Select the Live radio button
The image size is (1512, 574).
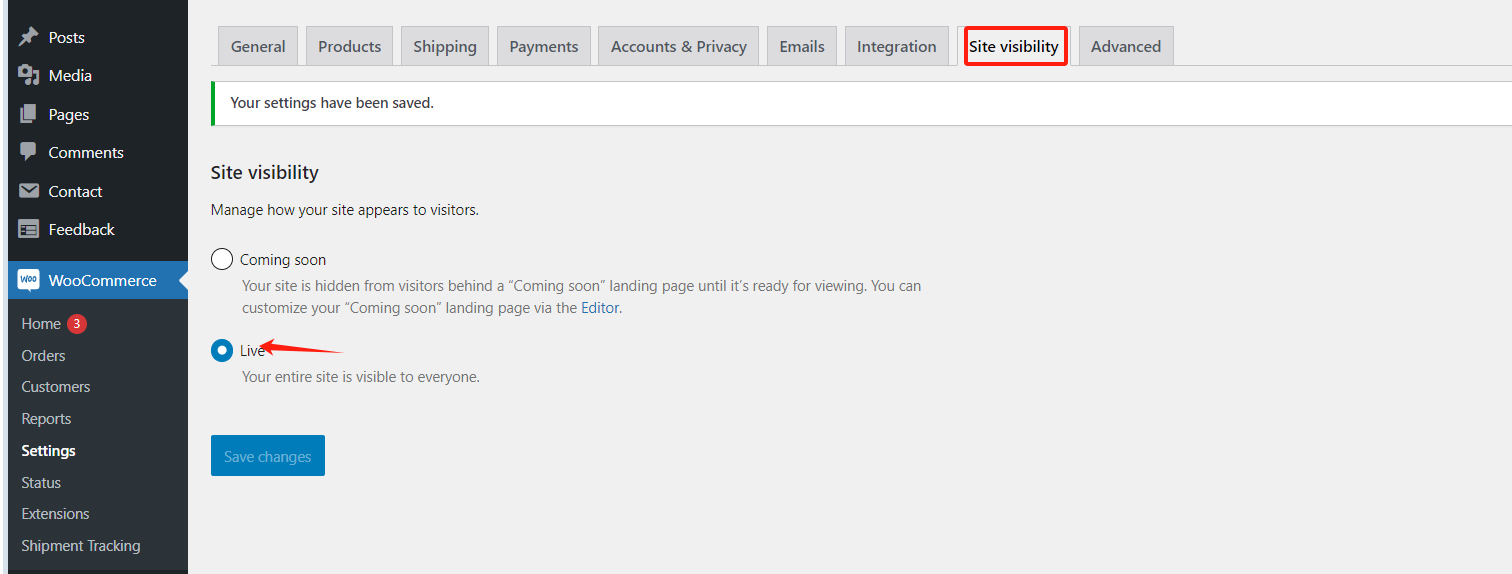coord(222,351)
